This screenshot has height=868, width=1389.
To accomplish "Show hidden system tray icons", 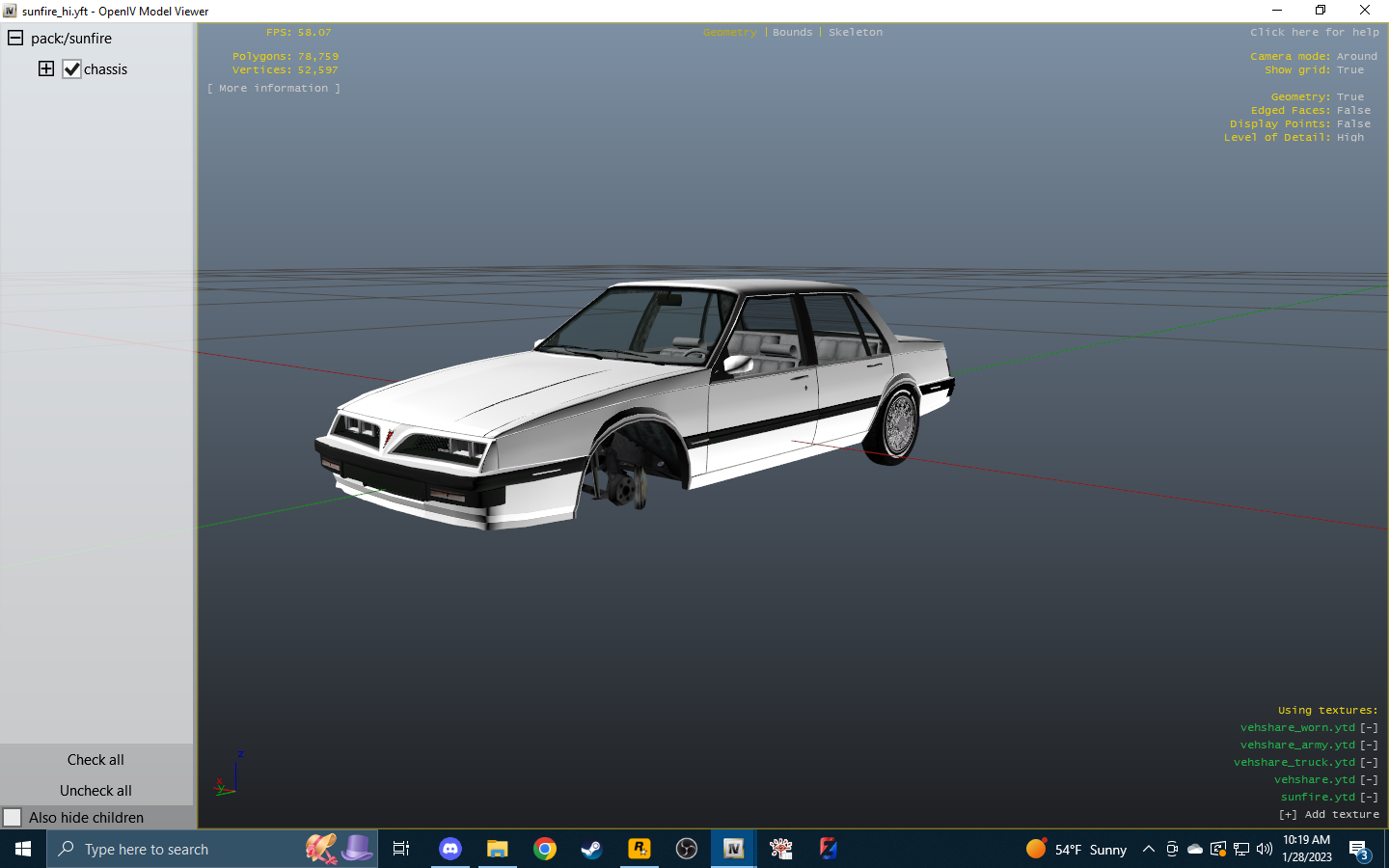I will click(1148, 849).
